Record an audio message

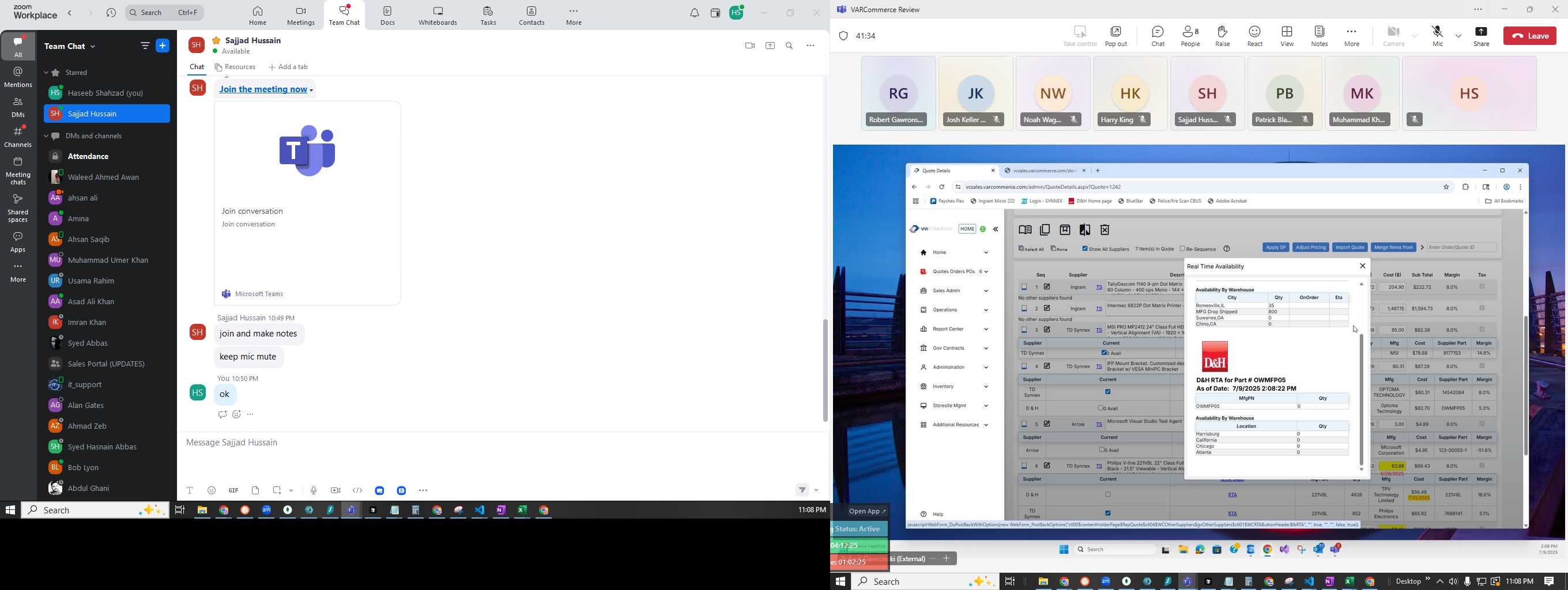pos(313,490)
